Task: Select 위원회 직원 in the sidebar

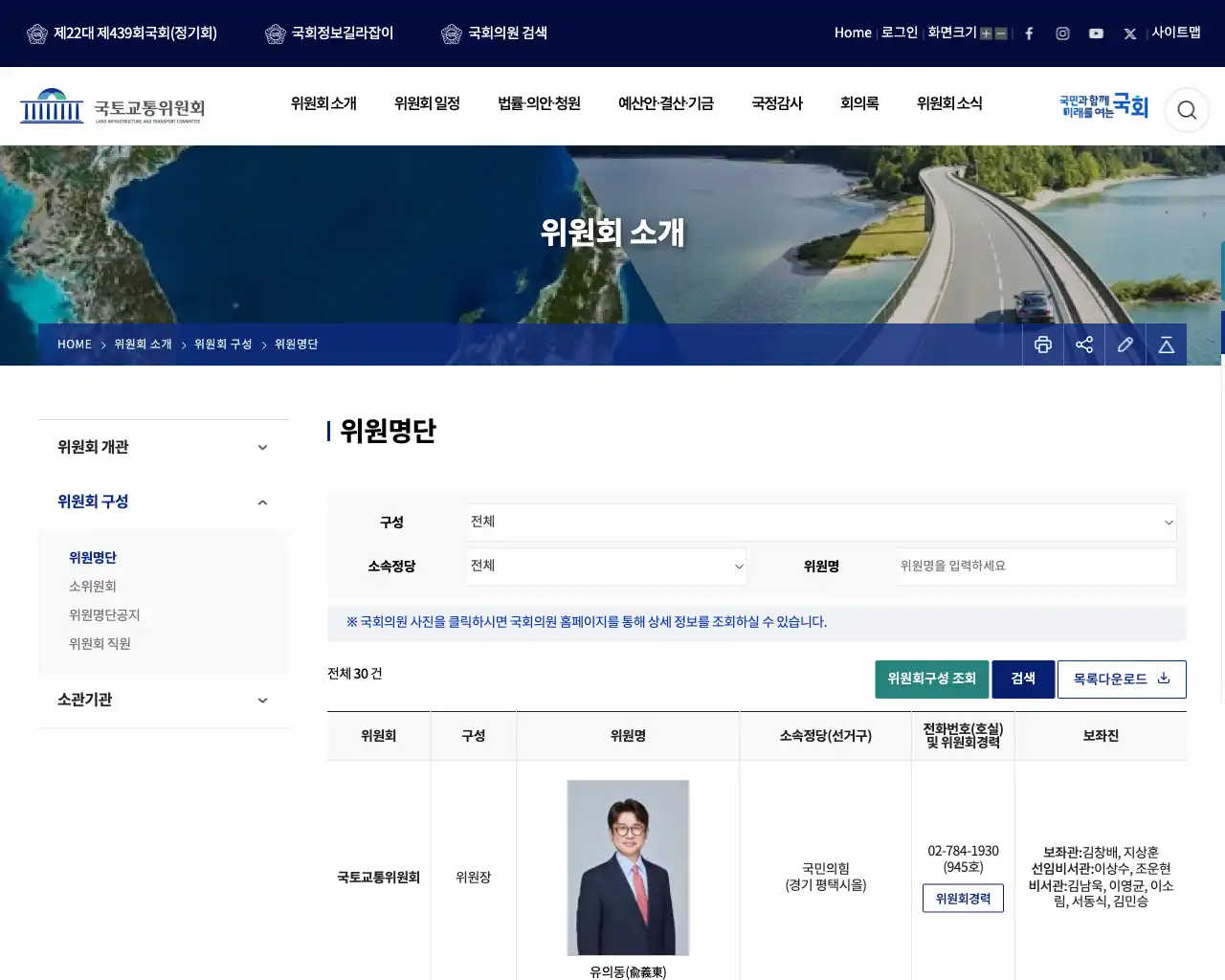Action: 100,644
